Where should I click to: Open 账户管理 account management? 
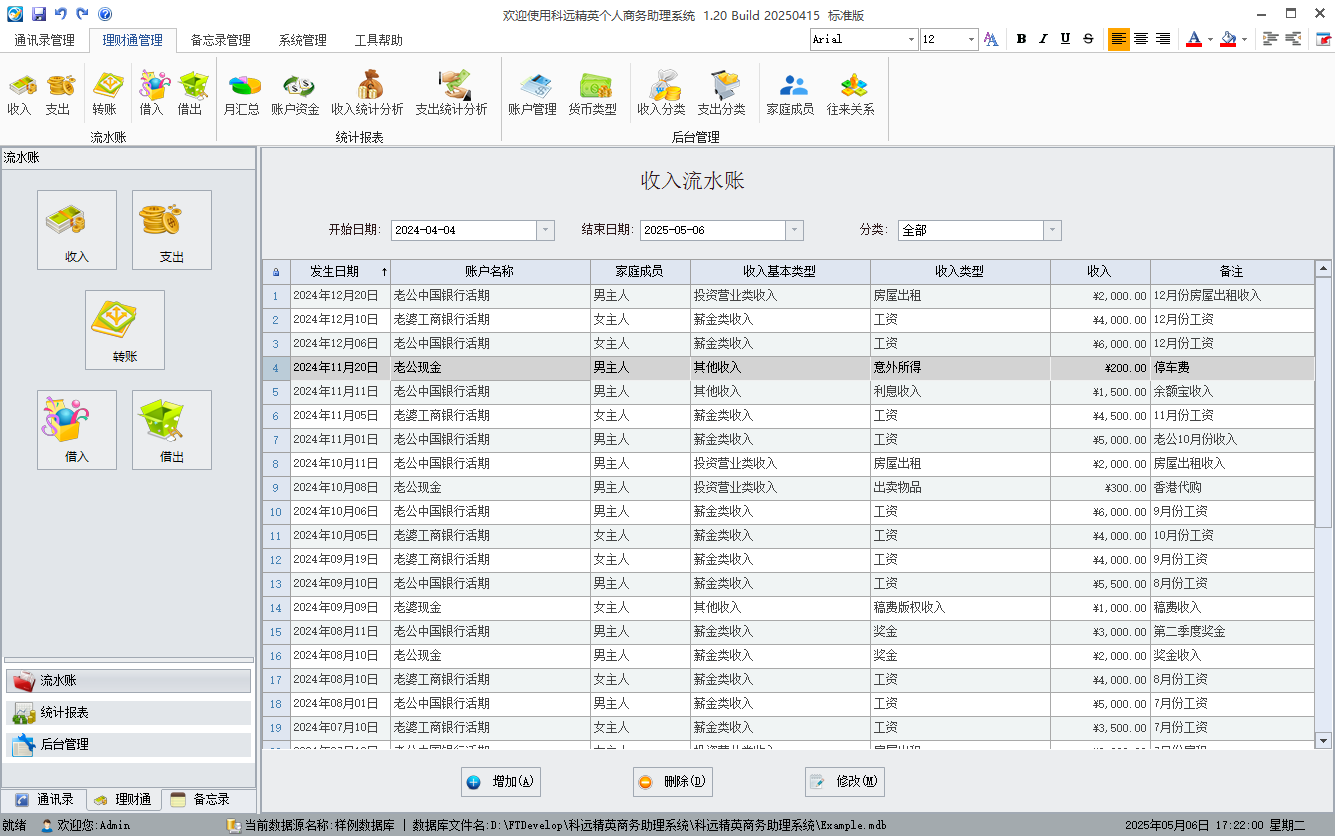(532, 93)
